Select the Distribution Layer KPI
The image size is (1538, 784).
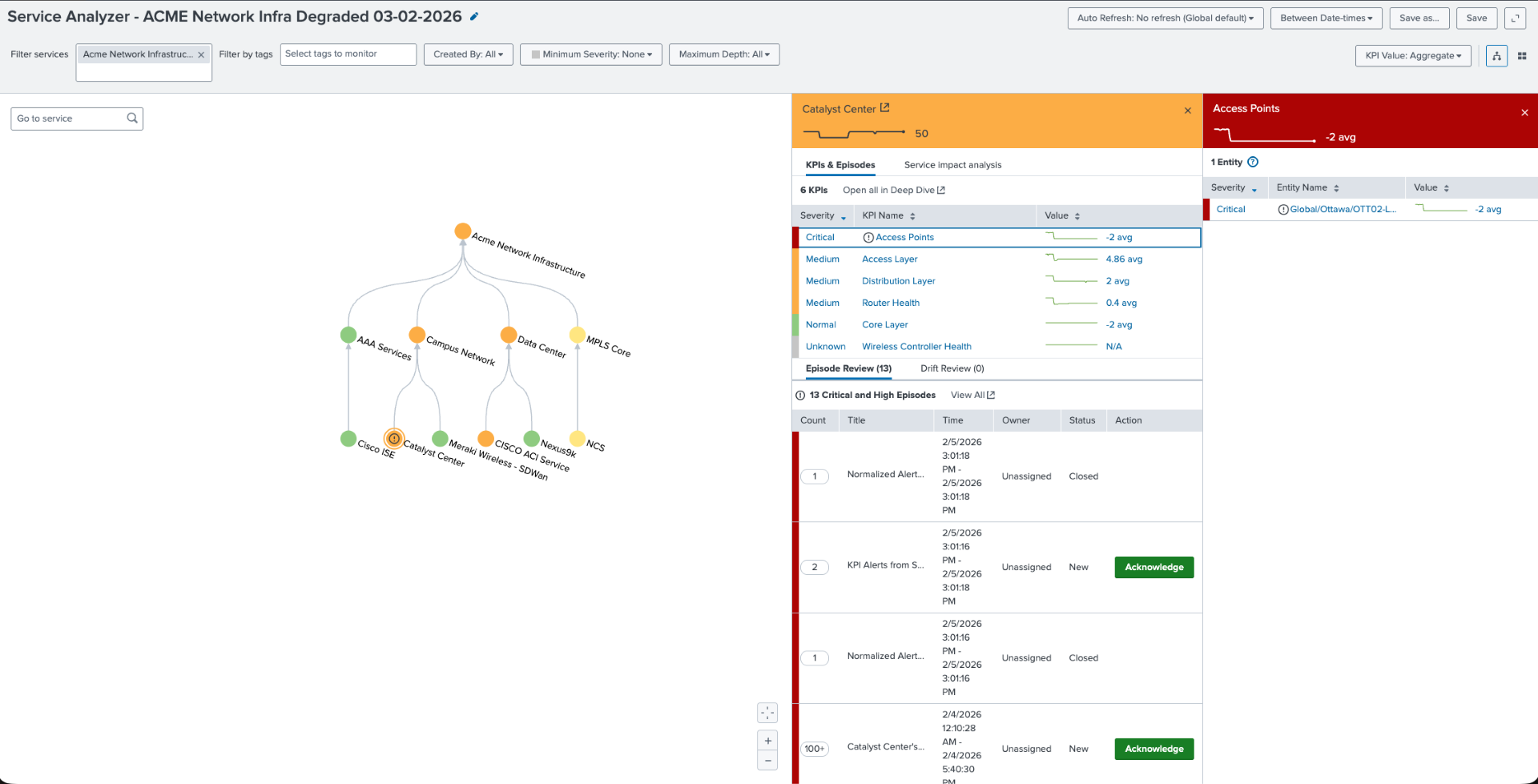coord(898,281)
